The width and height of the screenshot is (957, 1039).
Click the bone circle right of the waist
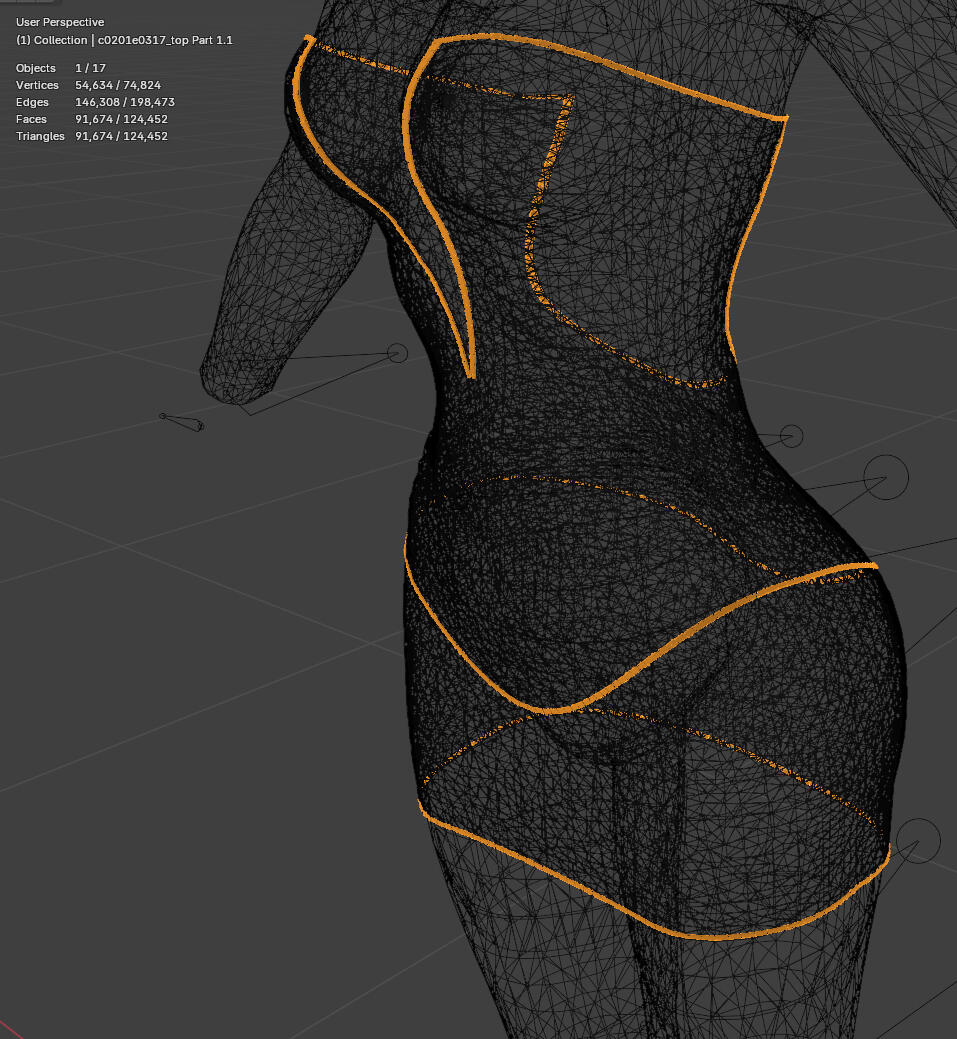pyautogui.click(x=793, y=434)
